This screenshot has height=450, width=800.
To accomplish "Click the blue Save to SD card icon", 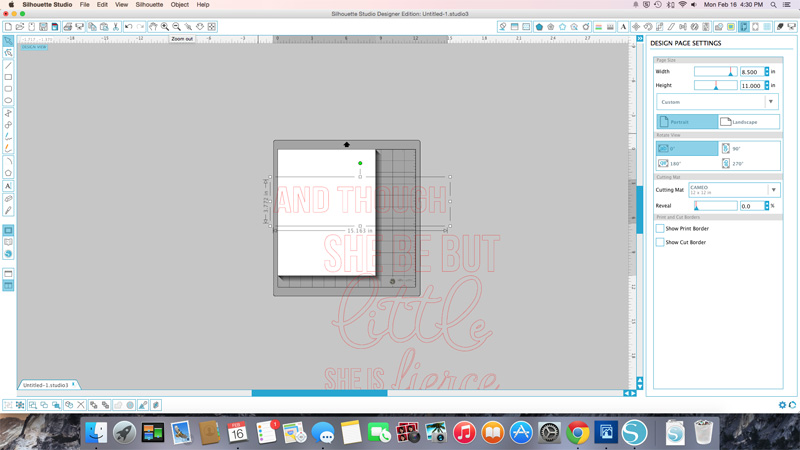I will click(x=55, y=27).
